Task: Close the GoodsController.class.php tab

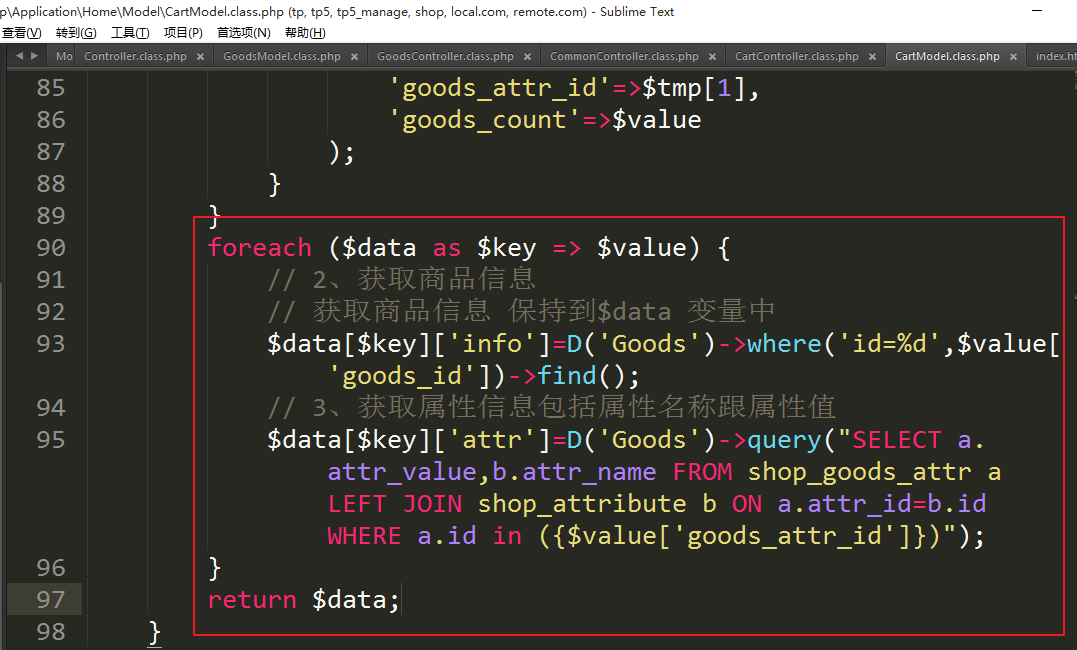Action: pos(528,57)
